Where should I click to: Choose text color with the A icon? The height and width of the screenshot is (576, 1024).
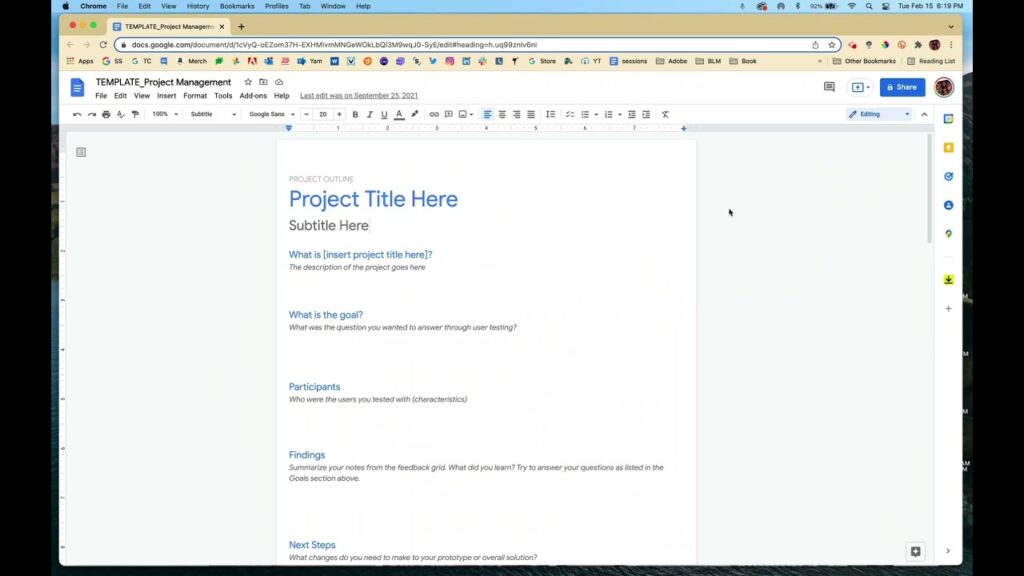click(399, 114)
